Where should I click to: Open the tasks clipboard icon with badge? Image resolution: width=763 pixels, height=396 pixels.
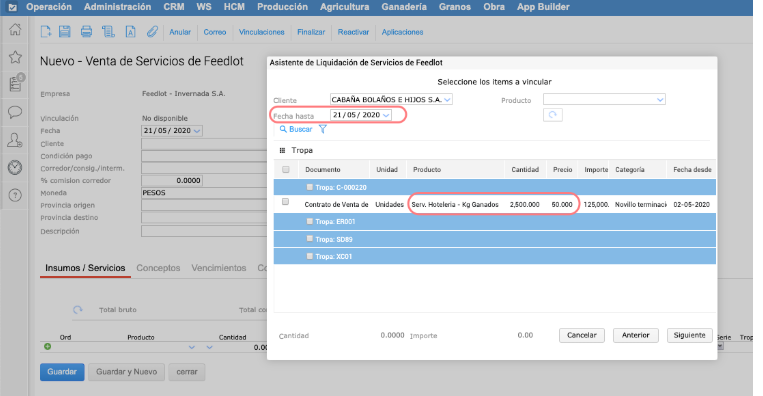tap(16, 83)
